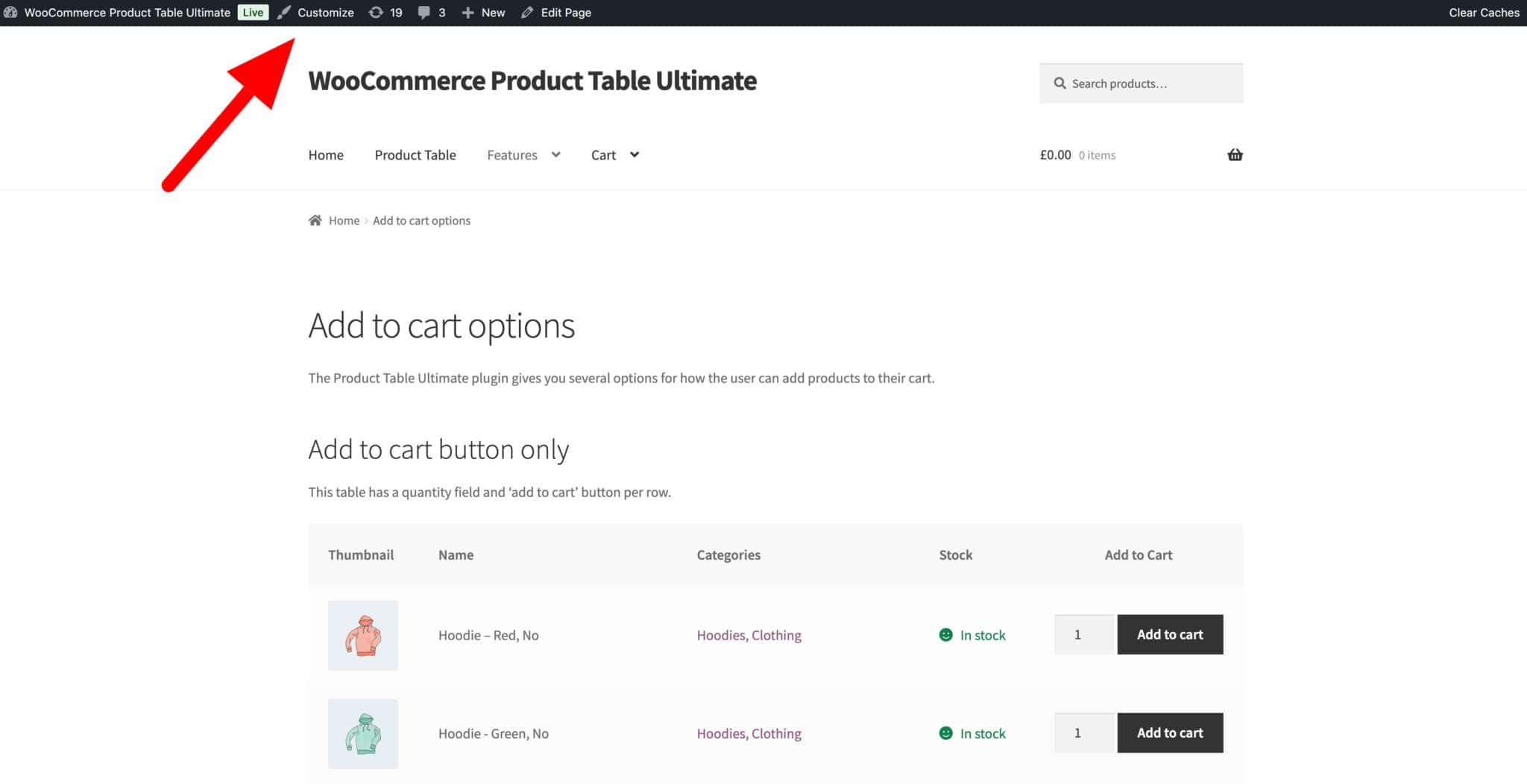Open Customize from the admin bar
Image resolution: width=1527 pixels, height=784 pixels.
pos(315,13)
